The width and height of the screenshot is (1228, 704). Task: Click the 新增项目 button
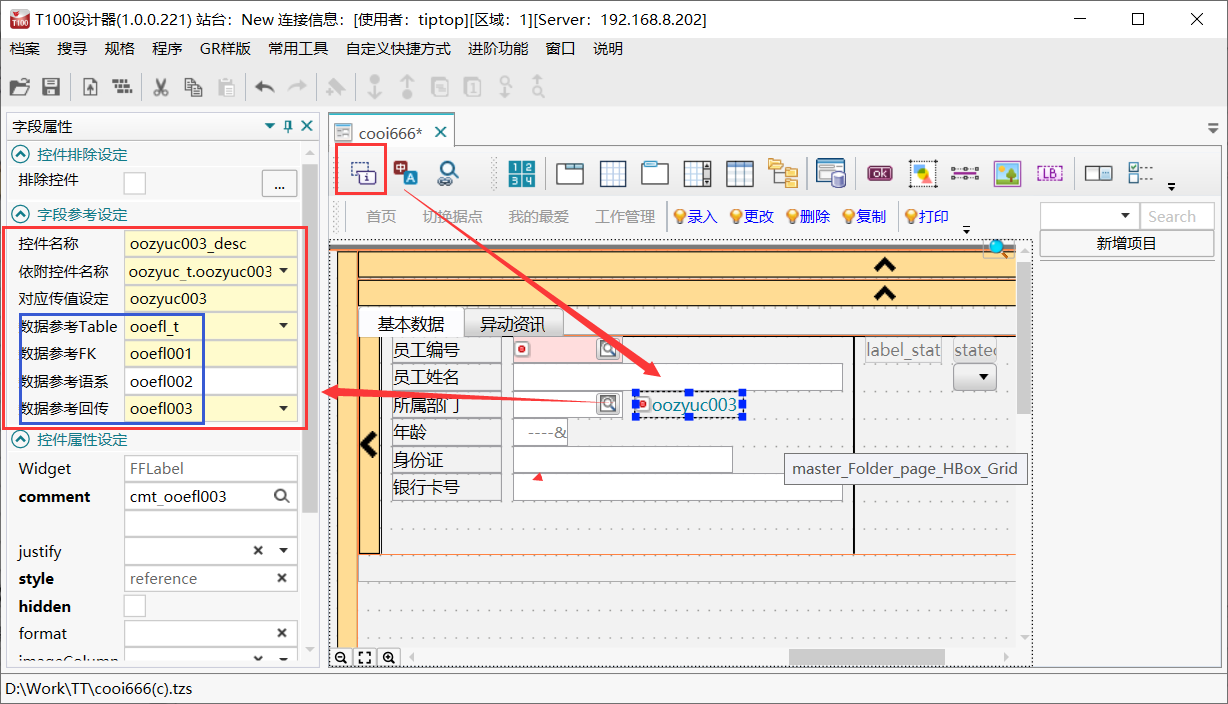(x=1126, y=243)
